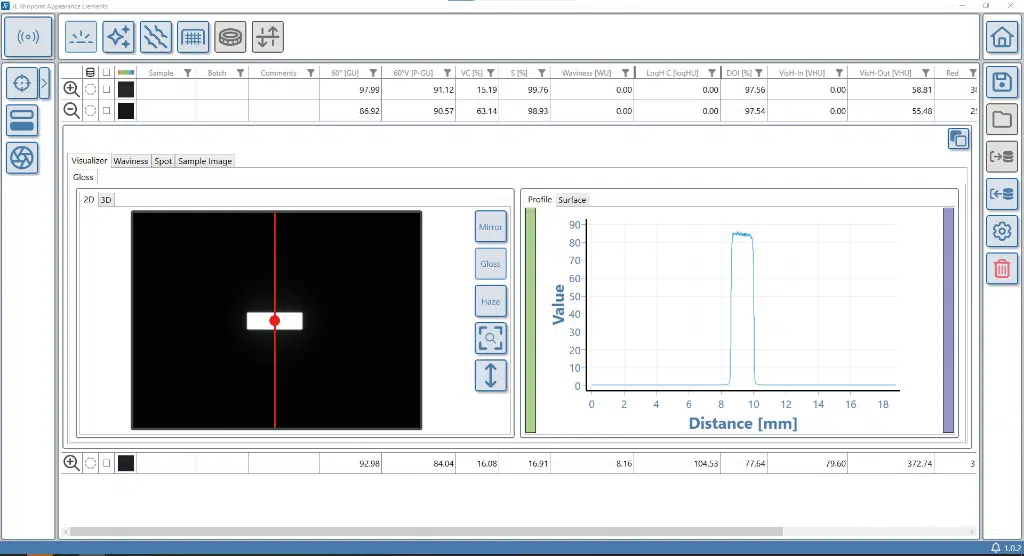Select the sparkle stars toolbar icon
This screenshot has height=556, width=1024.
(119, 37)
